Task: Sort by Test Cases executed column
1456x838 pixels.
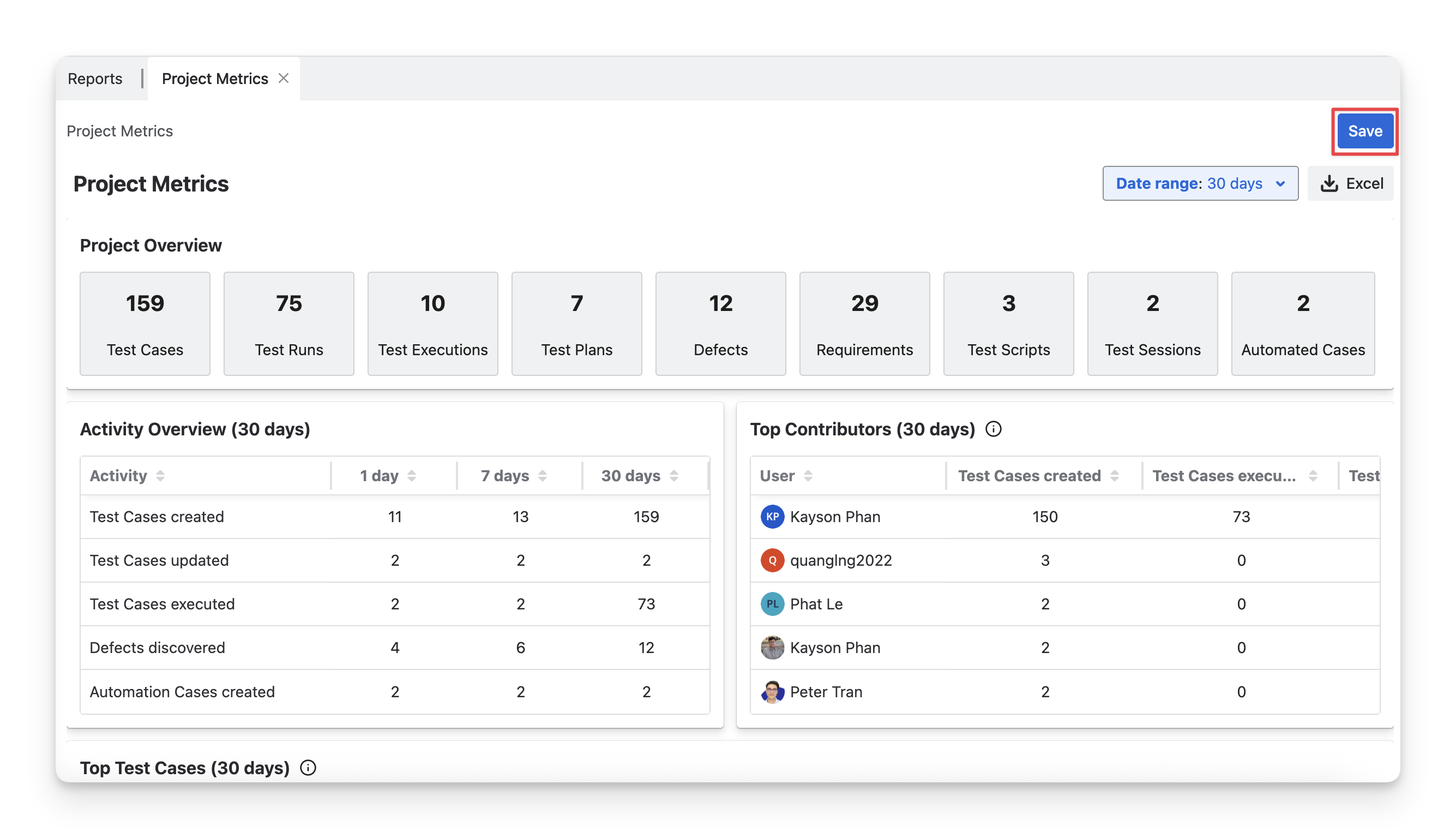Action: (x=1313, y=475)
